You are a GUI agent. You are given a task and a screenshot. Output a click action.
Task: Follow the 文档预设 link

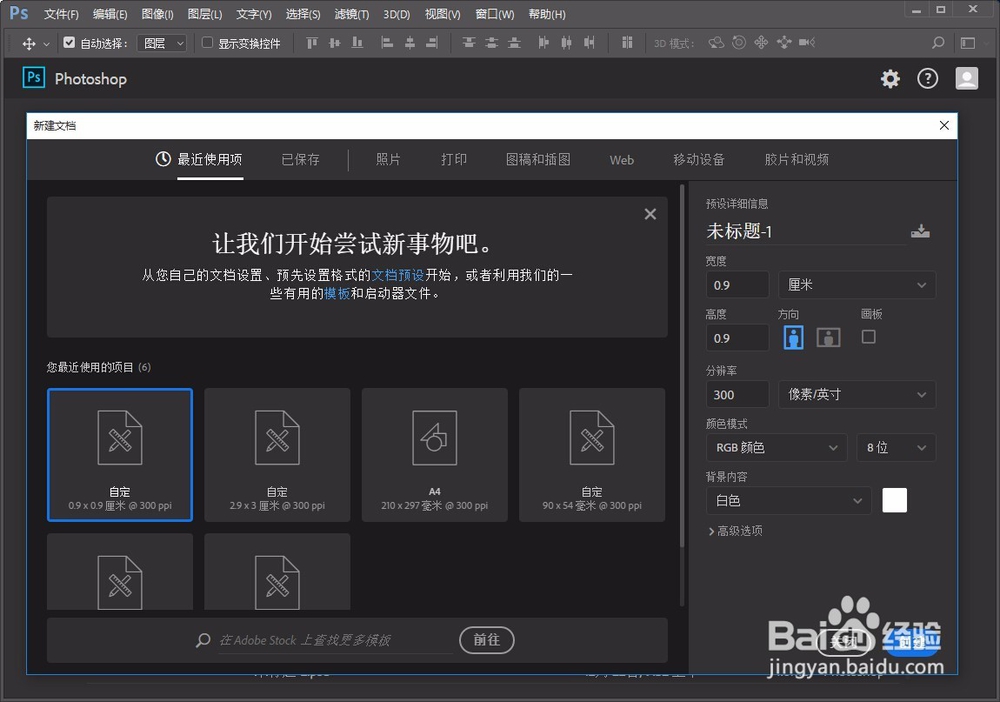[x=398, y=275]
